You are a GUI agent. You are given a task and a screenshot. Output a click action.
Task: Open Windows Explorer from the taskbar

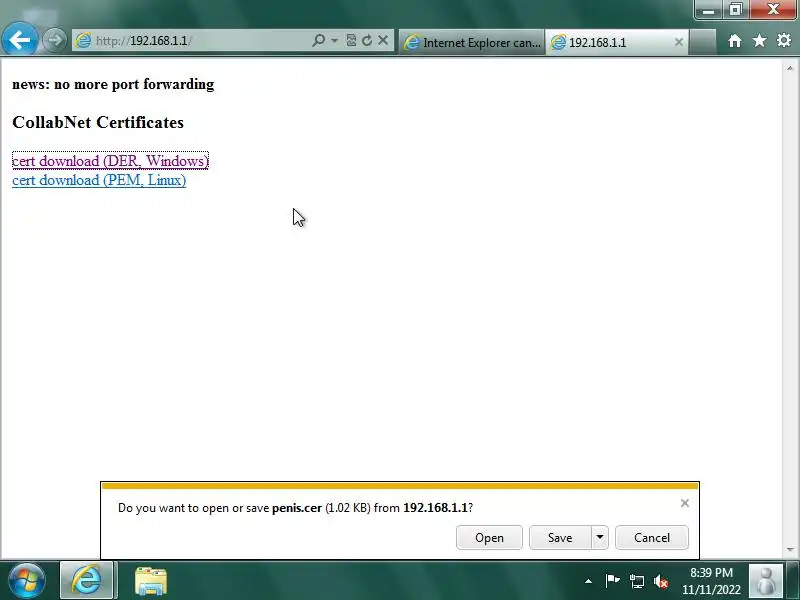(x=151, y=581)
